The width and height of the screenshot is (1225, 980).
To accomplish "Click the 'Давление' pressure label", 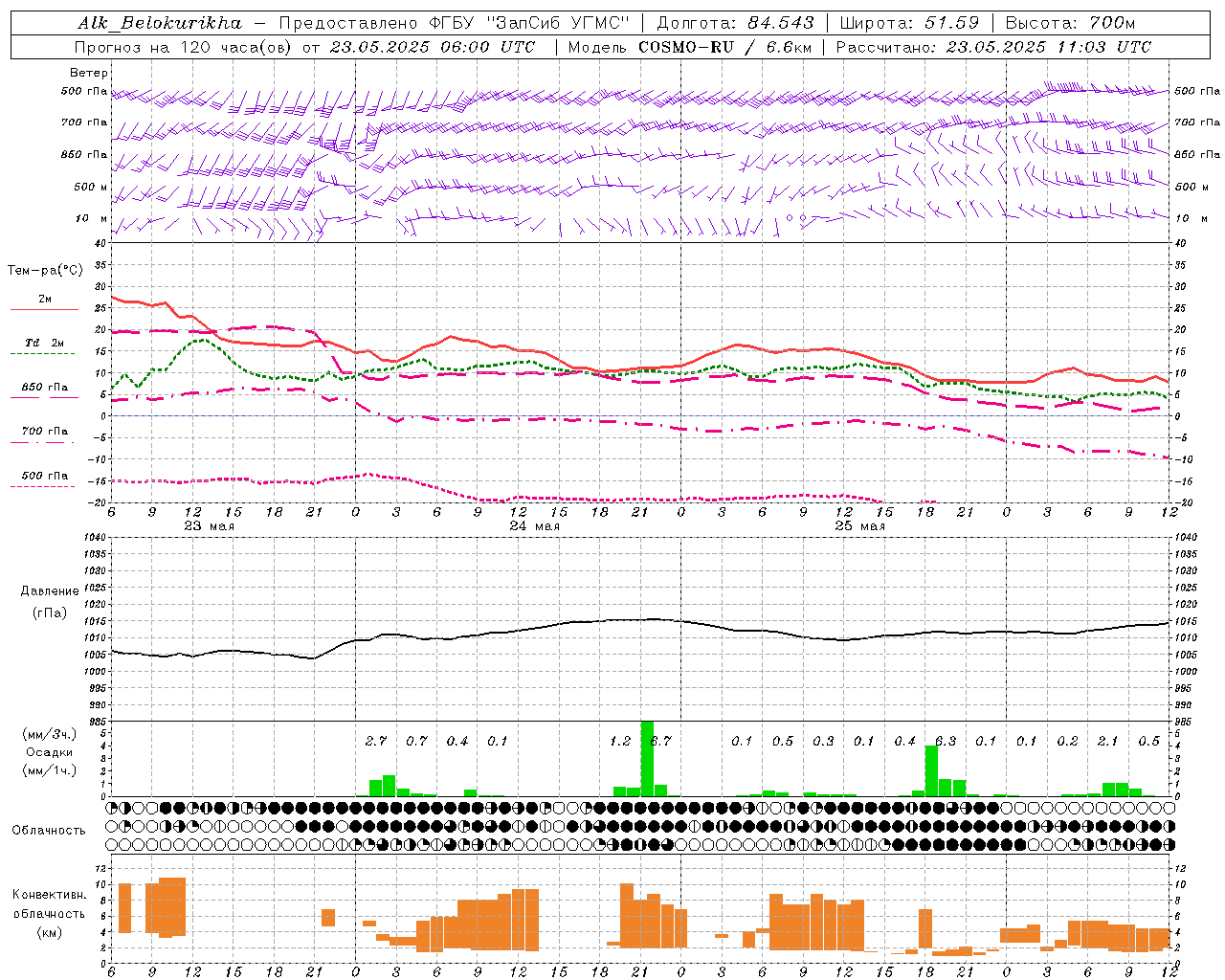I will coord(50,591).
